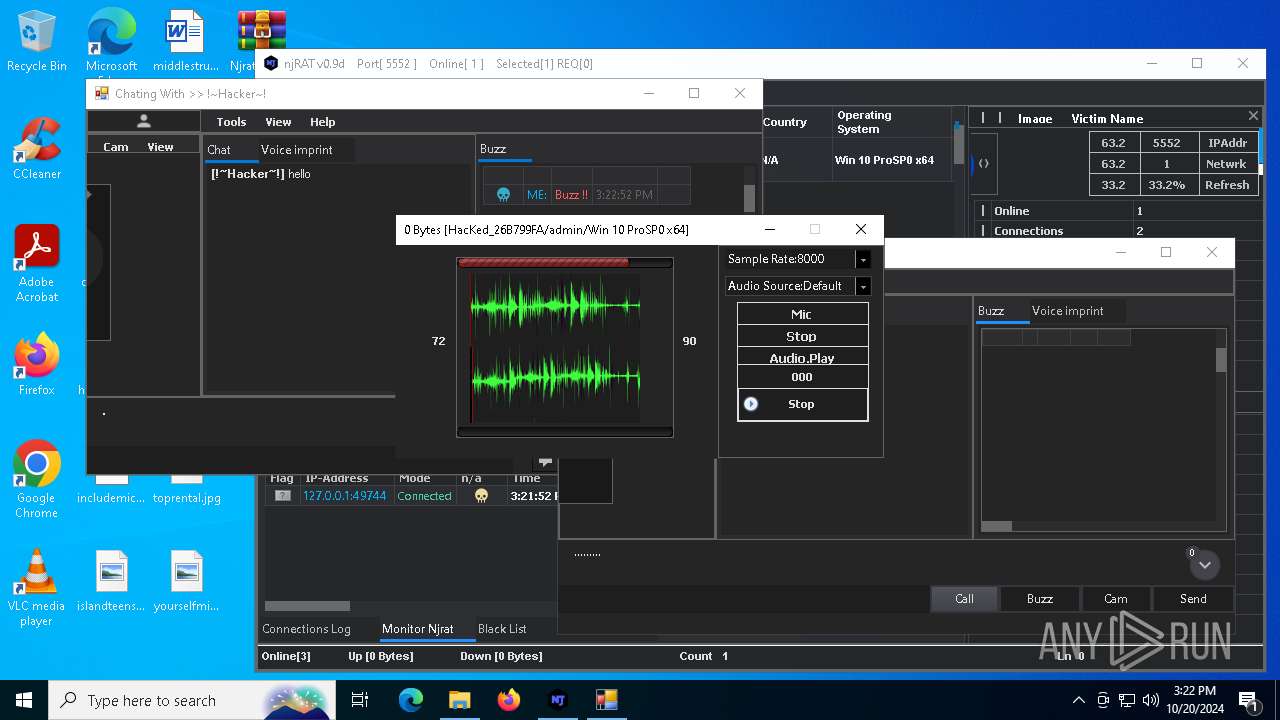Open the Audio Source dropdown
1280x720 pixels.
coord(863,286)
